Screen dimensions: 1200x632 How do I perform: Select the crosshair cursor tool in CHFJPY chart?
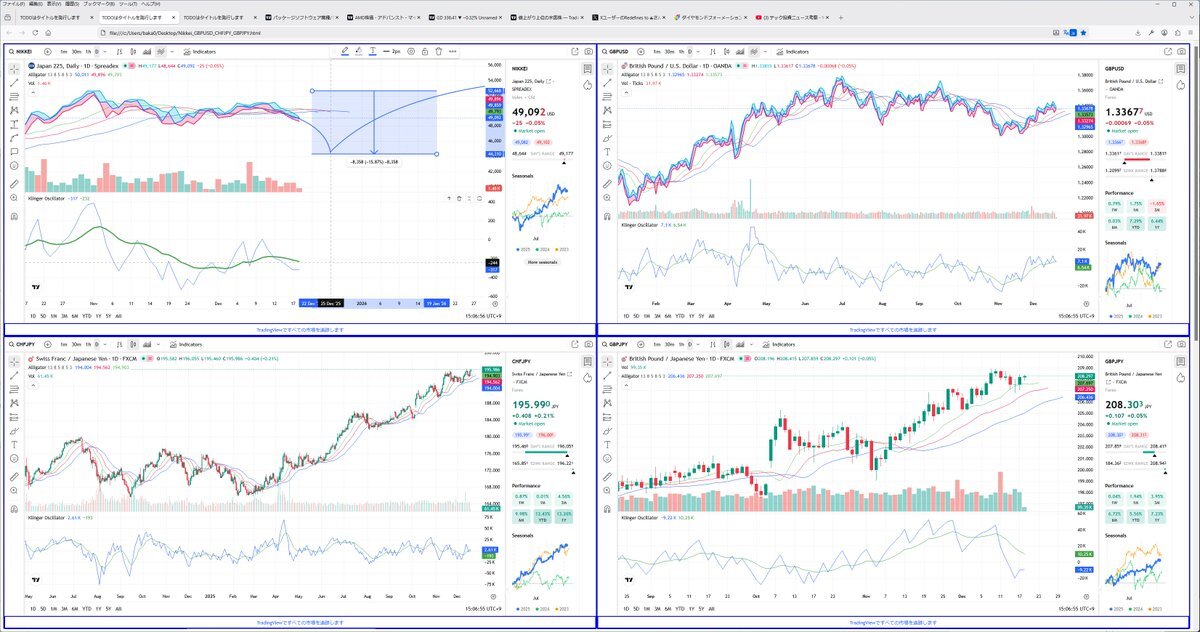pyautogui.click(x=14, y=361)
